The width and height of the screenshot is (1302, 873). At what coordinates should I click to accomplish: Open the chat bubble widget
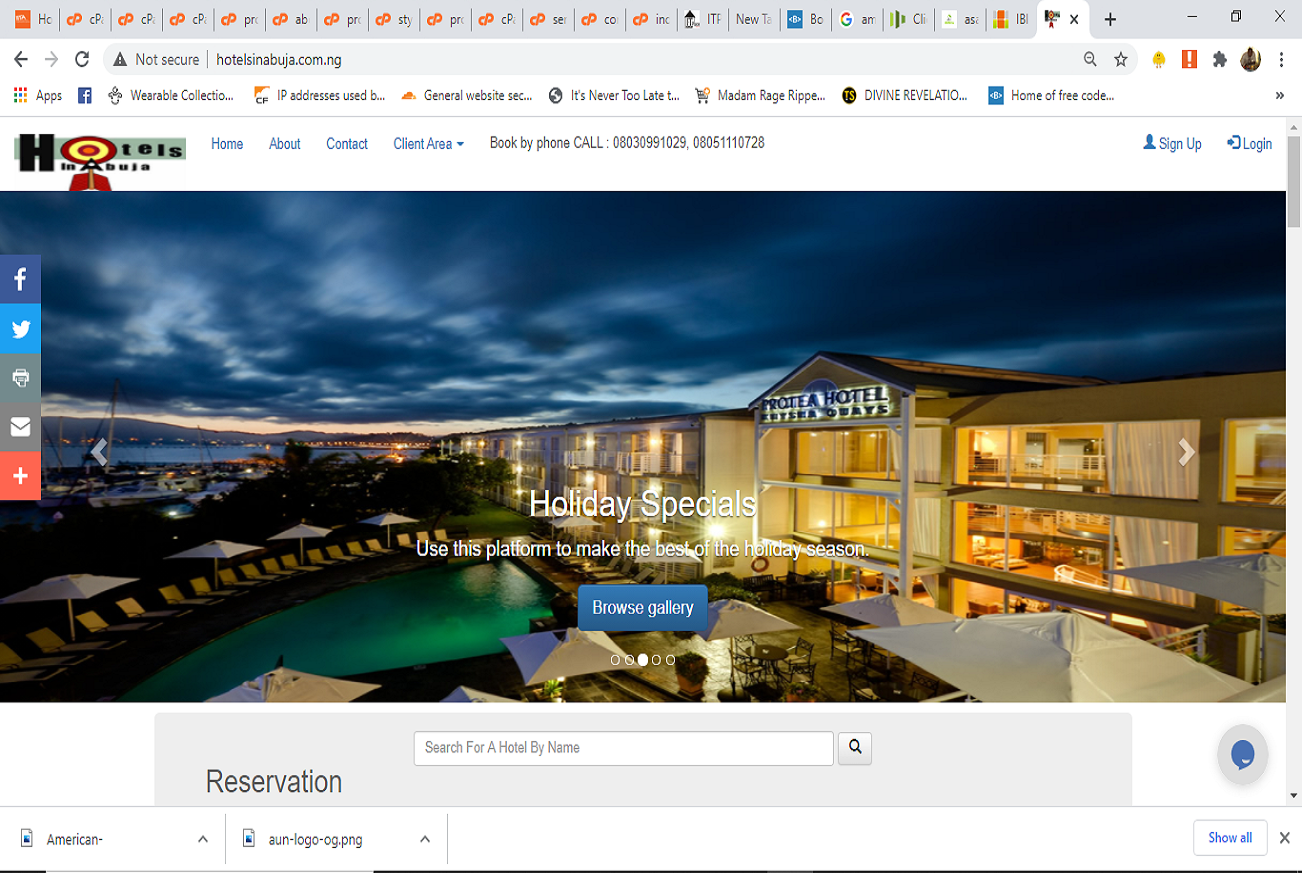tap(1243, 755)
